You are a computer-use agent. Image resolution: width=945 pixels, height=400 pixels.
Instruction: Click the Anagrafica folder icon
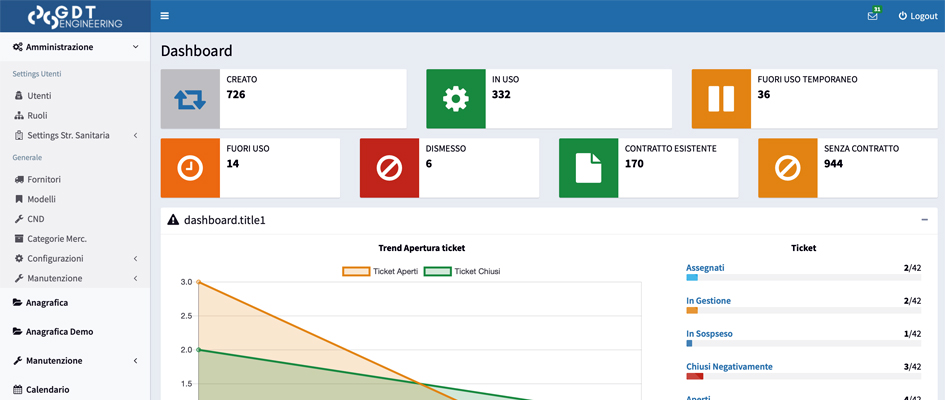[17, 303]
